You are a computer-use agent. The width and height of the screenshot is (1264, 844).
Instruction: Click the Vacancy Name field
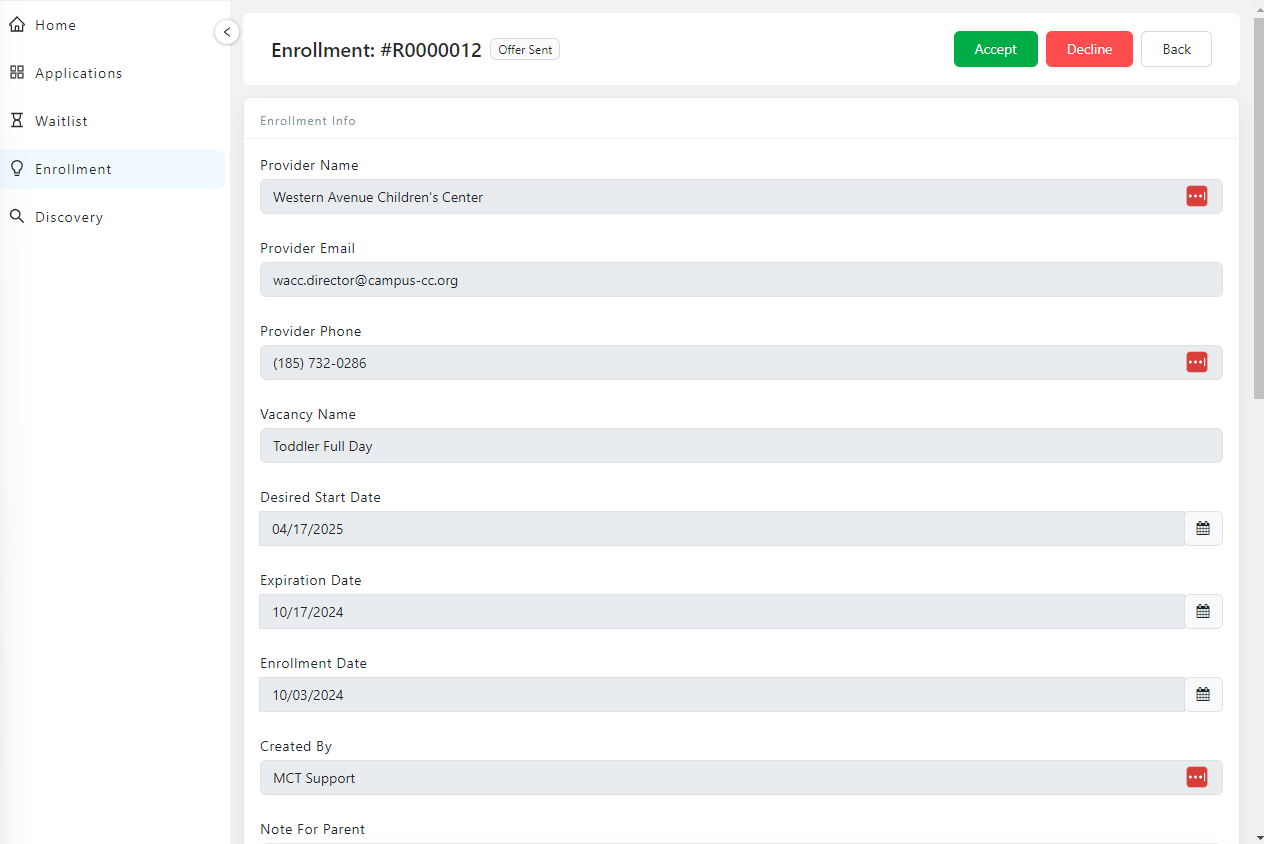741,446
